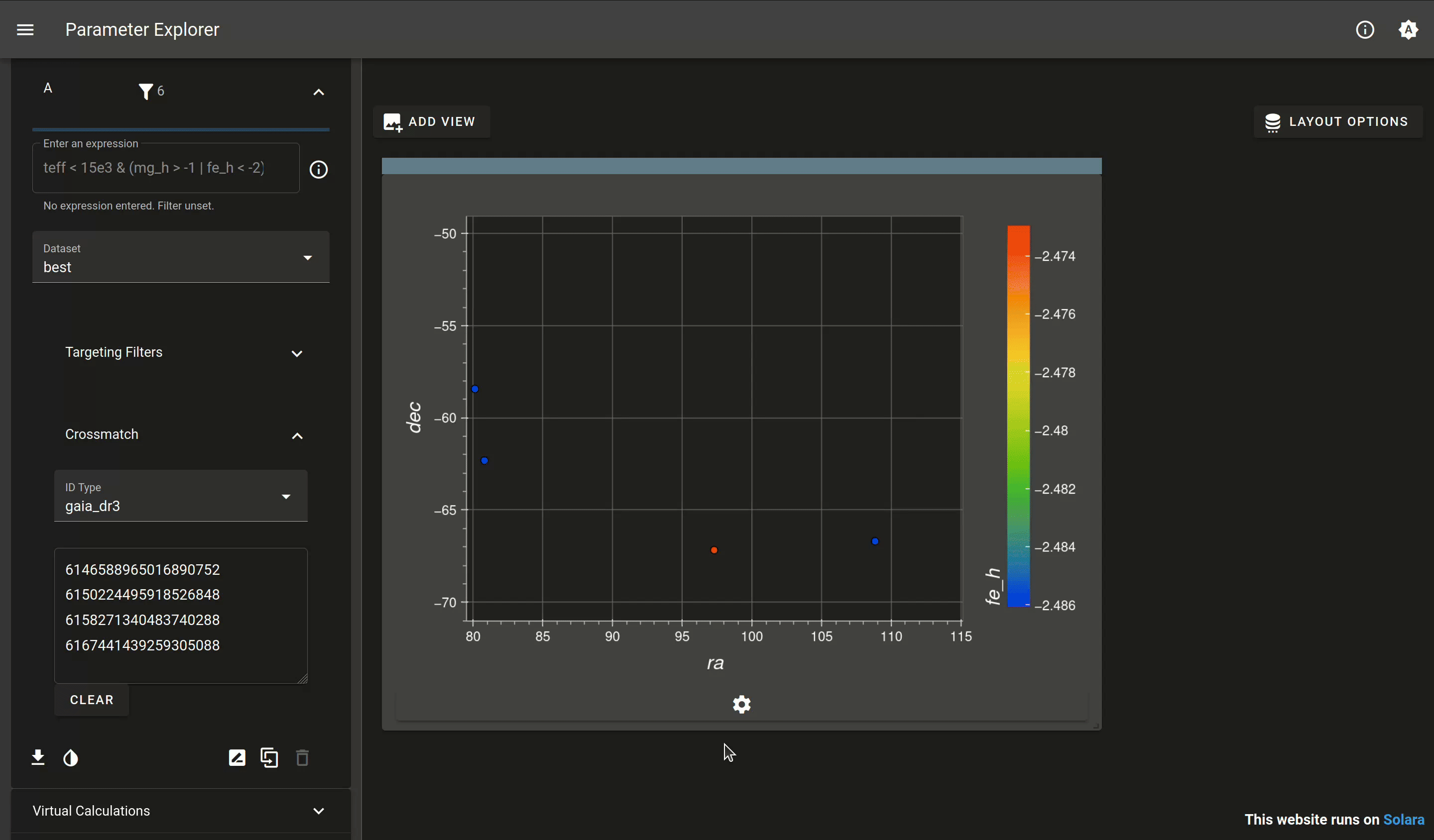Click the ADD VIEW button

point(431,122)
